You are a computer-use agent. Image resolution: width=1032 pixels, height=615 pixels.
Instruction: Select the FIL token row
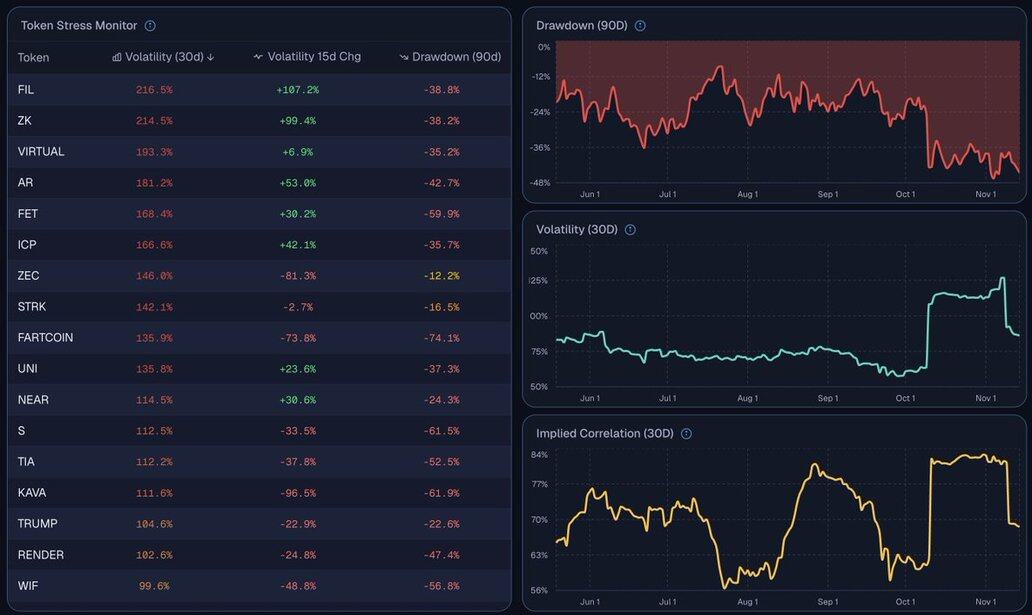pyautogui.click(x=26, y=90)
